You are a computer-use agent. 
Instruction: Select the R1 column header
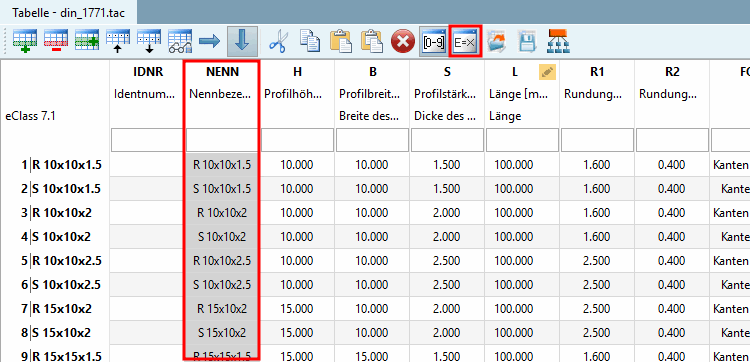tap(597, 72)
